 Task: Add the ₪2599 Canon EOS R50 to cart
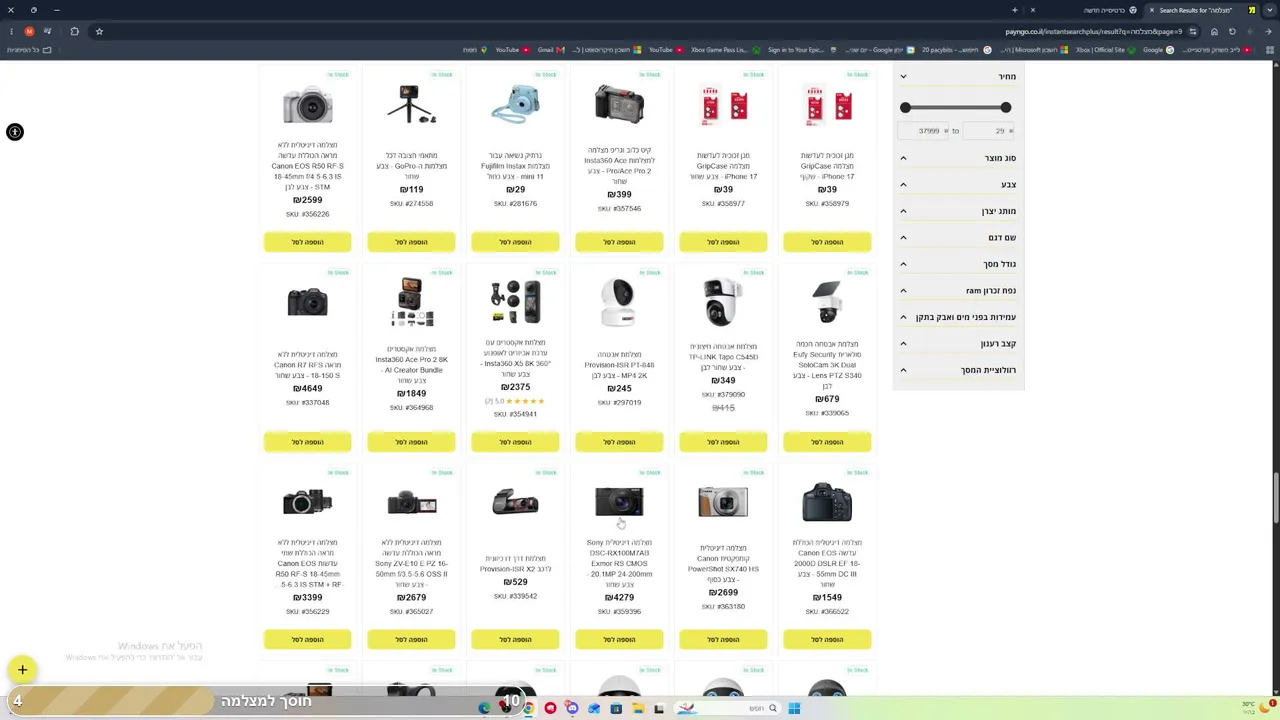click(x=307, y=242)
